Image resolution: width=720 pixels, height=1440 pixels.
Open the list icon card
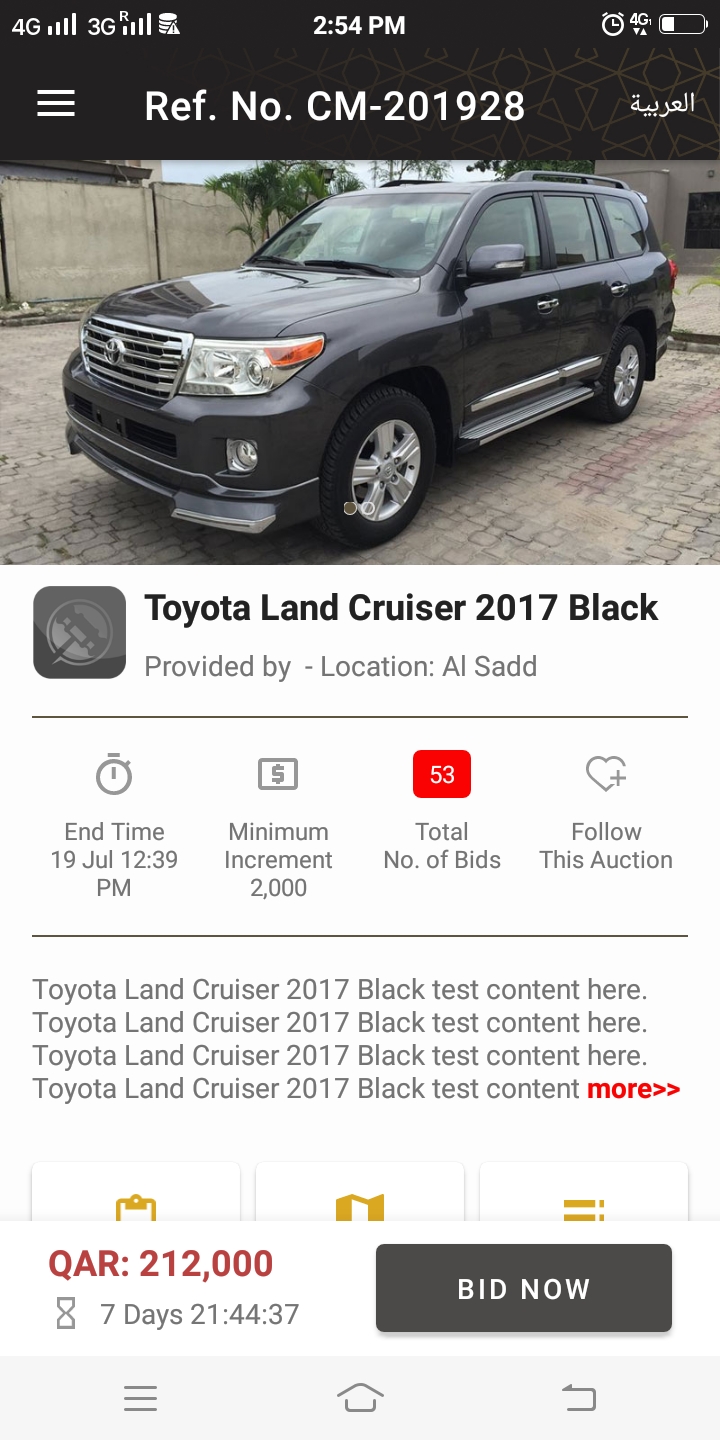click(584, 1192)
